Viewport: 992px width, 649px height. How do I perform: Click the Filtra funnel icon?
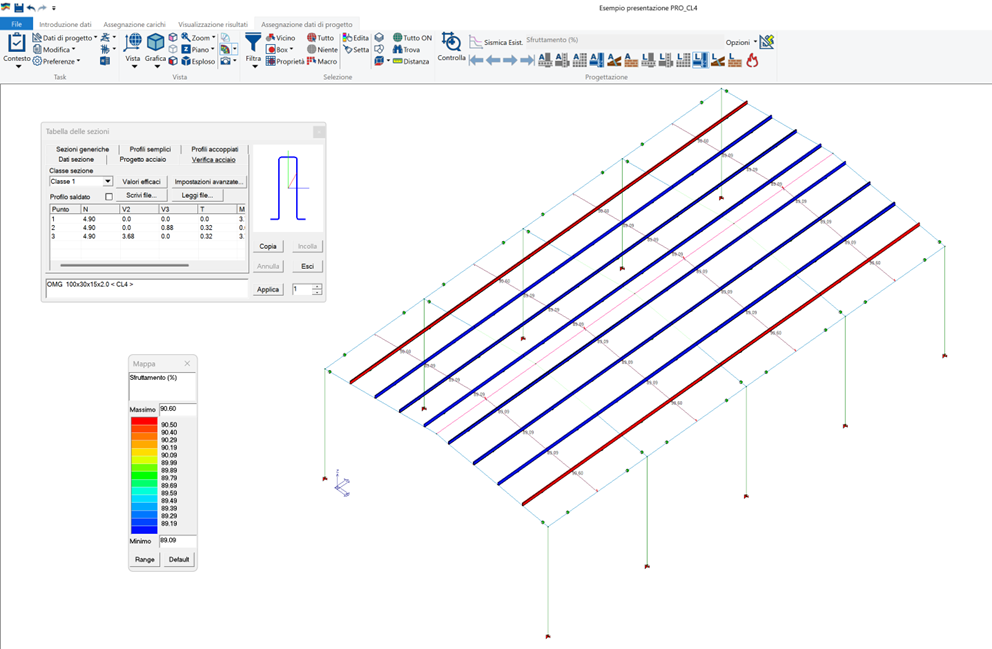tap(253, 42)
